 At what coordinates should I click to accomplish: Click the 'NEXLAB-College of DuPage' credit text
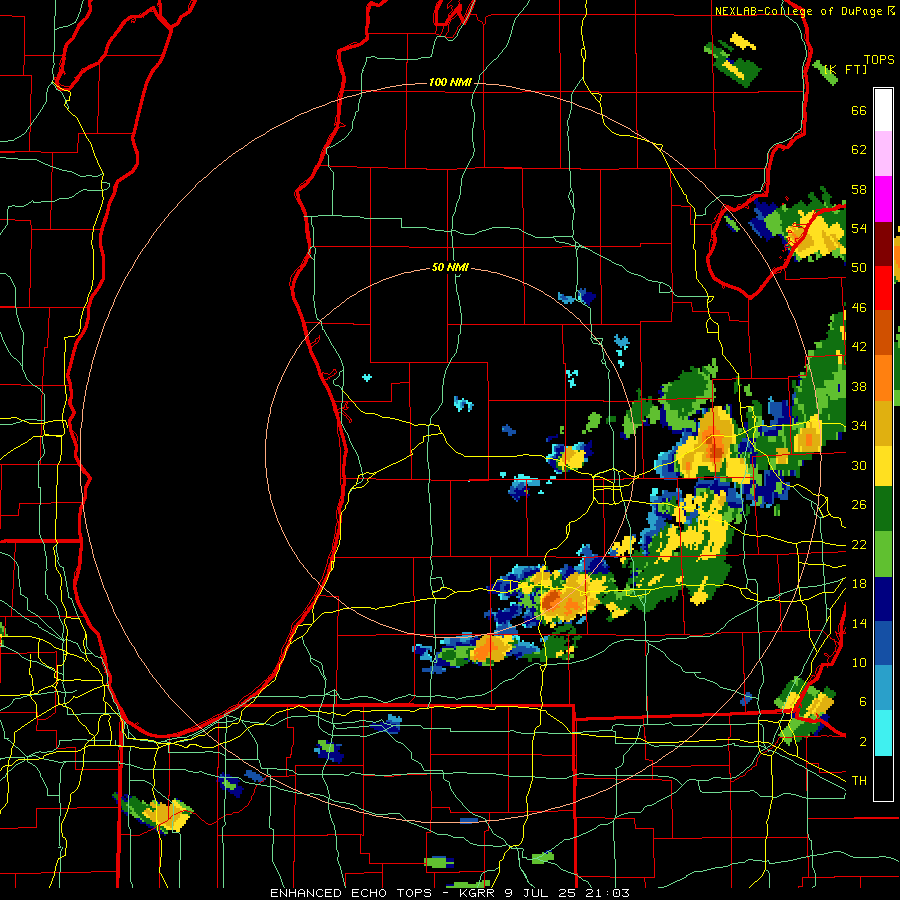click(798, 11)
